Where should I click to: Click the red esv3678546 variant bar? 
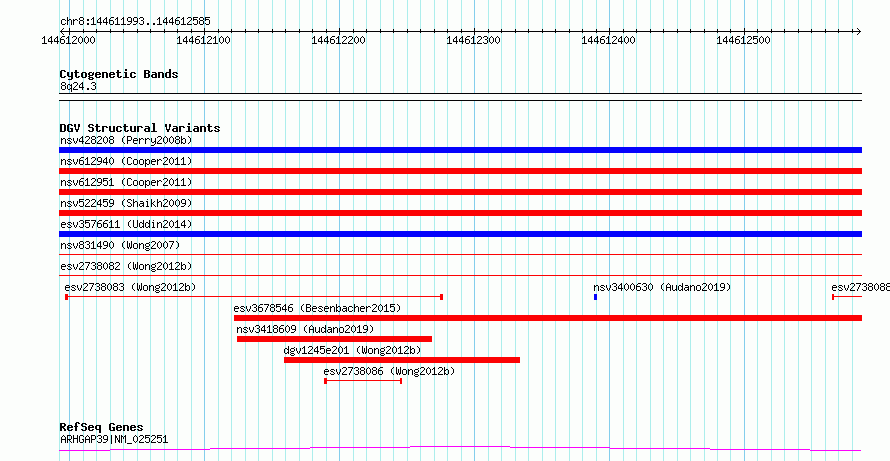point(548,318)
